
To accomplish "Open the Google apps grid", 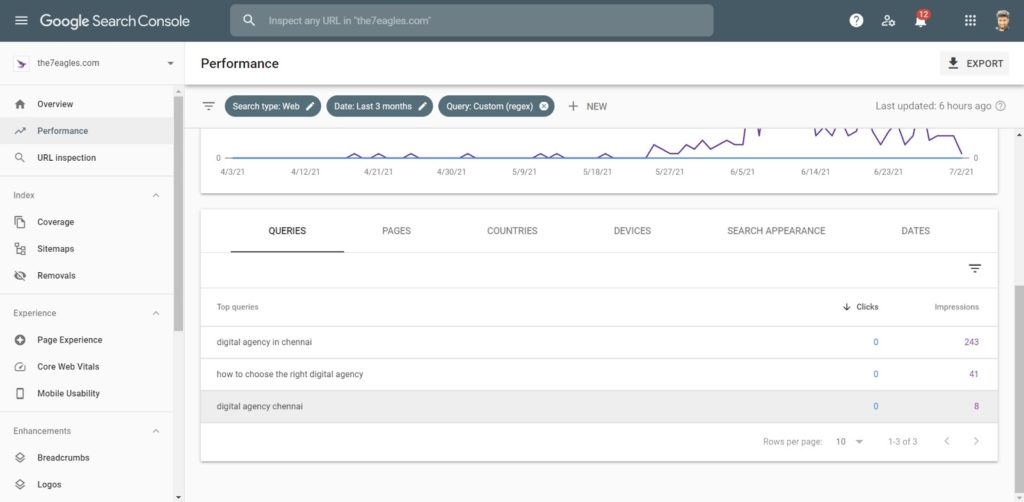I will tap(970, 20).
